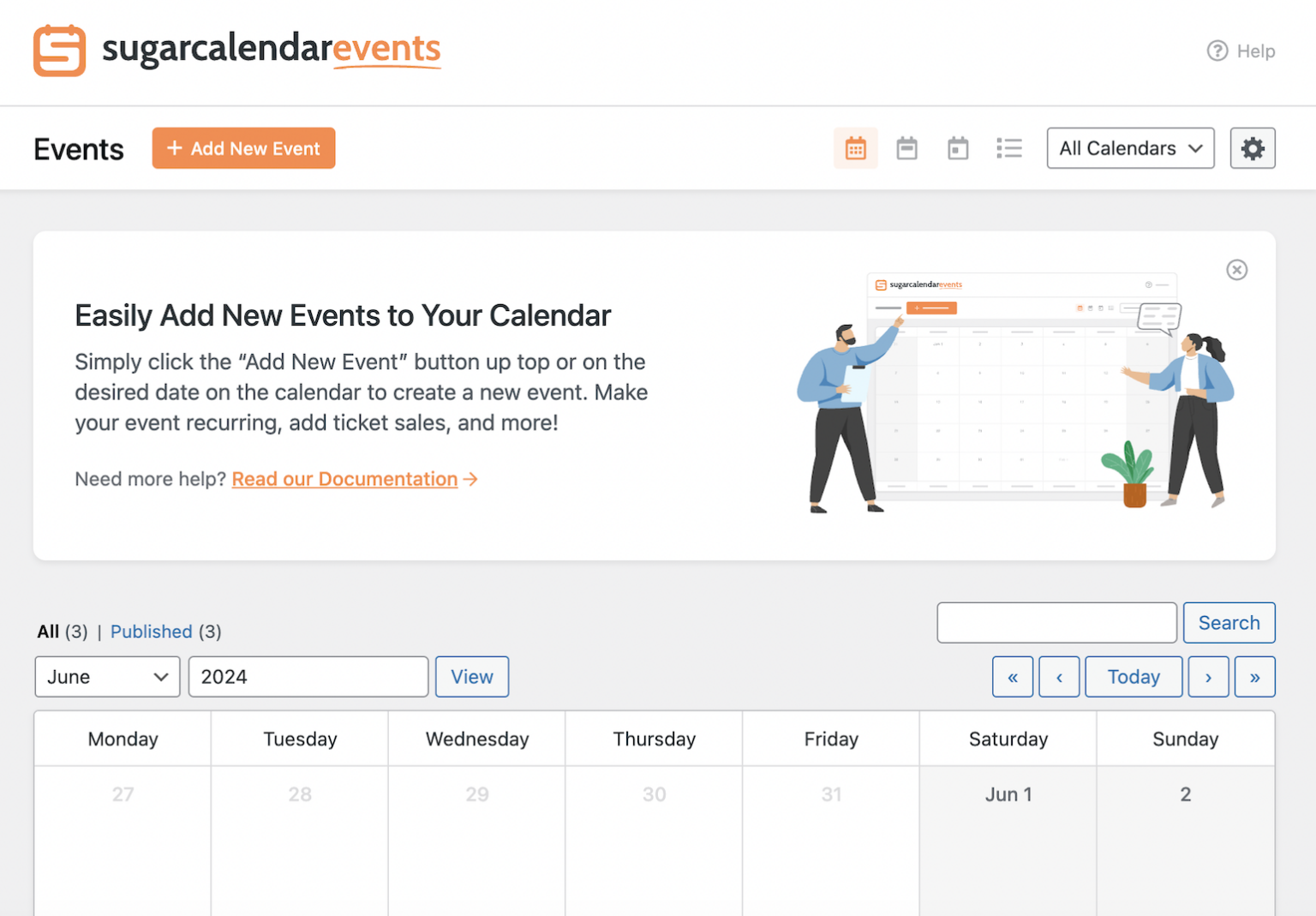Click inside the event search field

click(x=1056, y=623)
